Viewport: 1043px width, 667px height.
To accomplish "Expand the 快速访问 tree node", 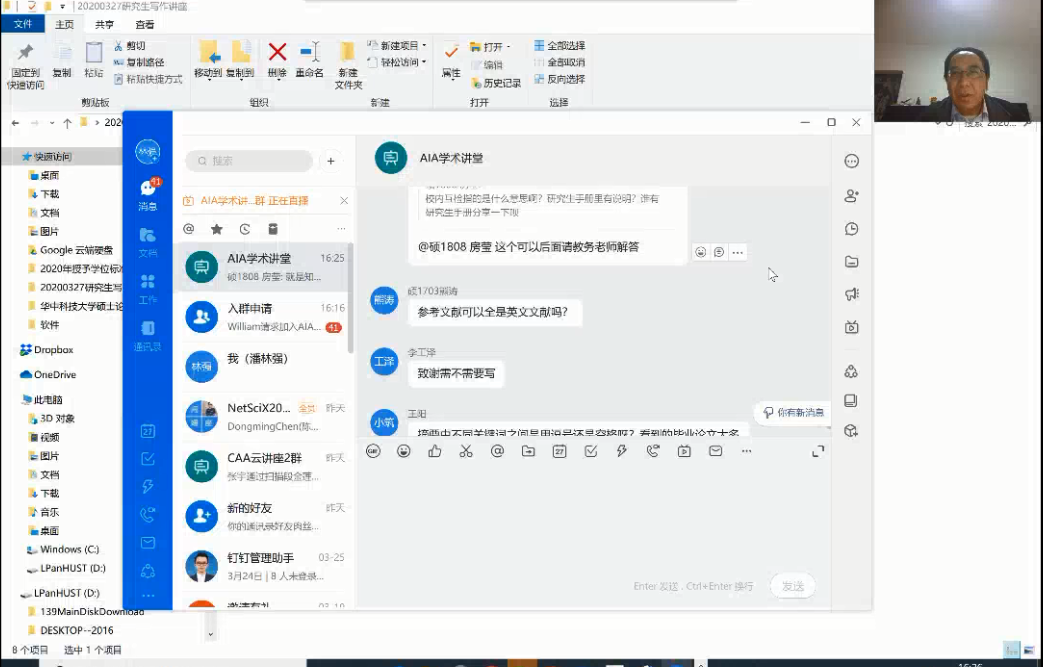I will click(x=11, y=157).
